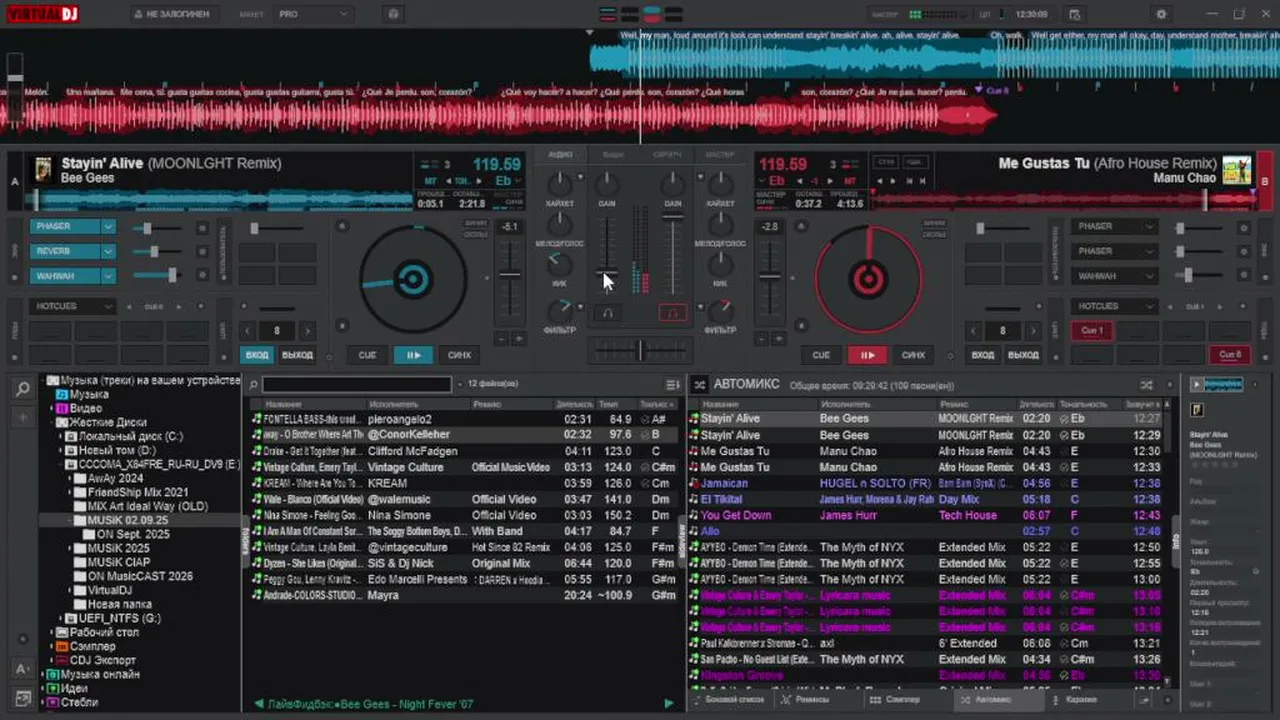Increase deck B loop length with right arrow
This screenshot has width=1280, height=720.
pos(1033,330)
